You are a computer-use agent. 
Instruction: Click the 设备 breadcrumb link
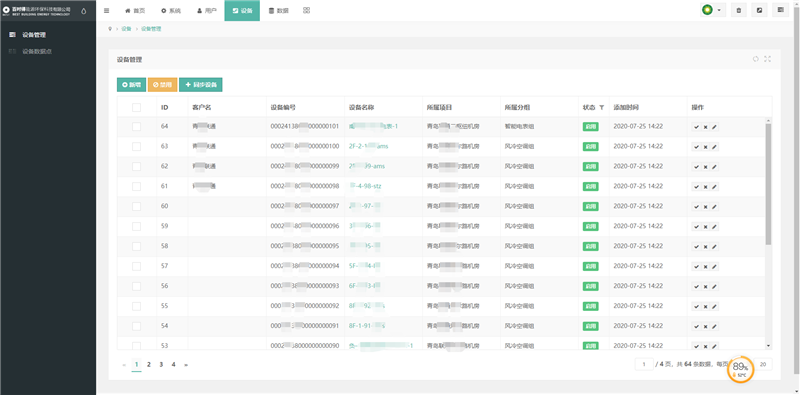click(126, 29)
